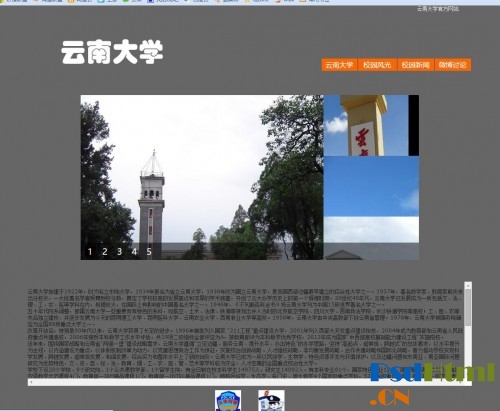Viewport: 500px width, 411px height.
Task: Follow the 云南大学官方网站 link at top
Action: click(438, 9)
